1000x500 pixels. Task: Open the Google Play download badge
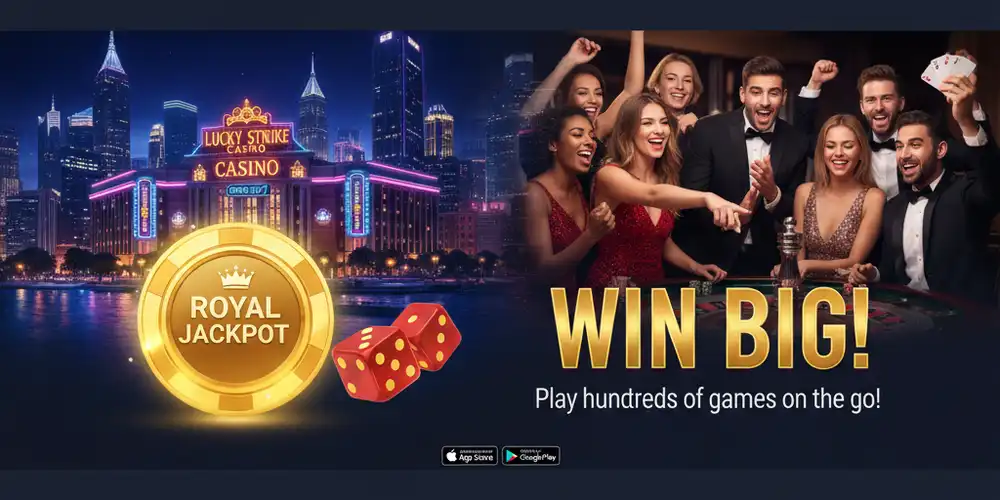pos(531,455)
